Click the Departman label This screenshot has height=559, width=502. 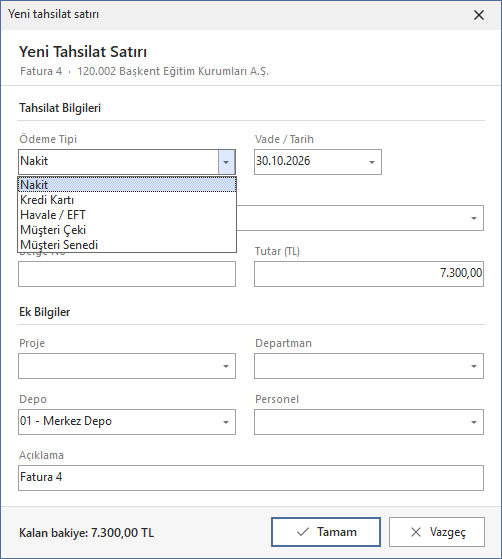coord(283,343)
